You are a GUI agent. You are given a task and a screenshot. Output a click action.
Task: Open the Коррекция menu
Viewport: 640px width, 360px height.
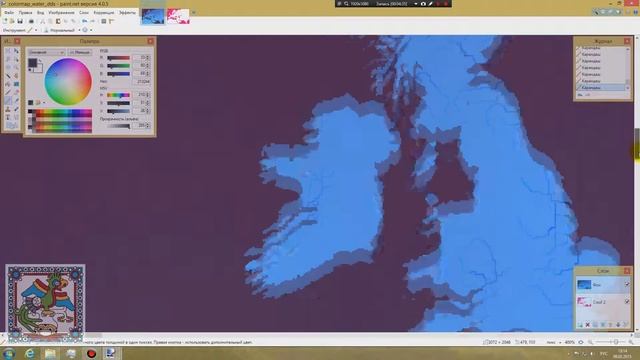click(x=104, y=13)
